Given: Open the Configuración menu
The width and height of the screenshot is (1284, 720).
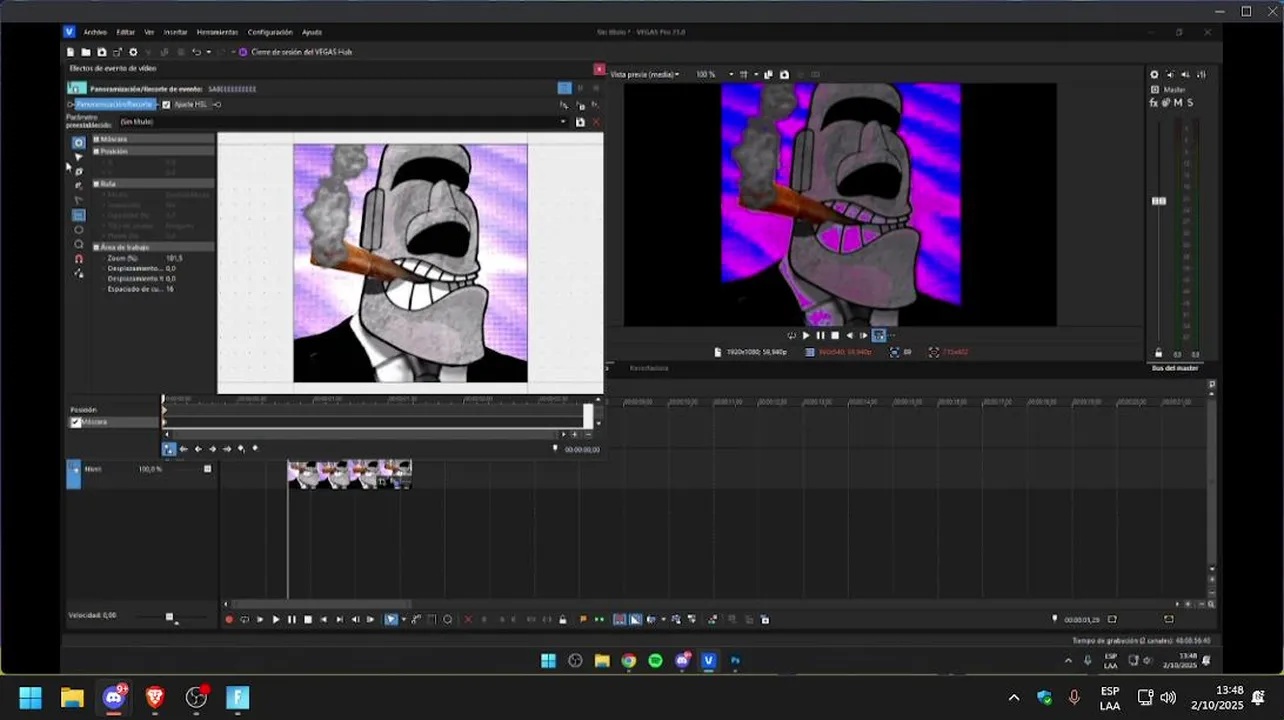Looking at the screenshot, I should coord(270,32).
